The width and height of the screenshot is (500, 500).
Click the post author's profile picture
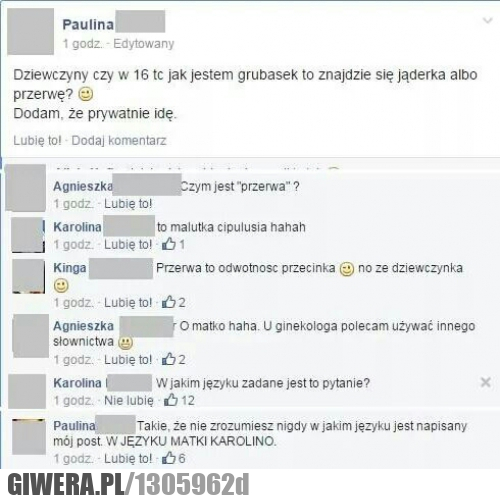pos(30,31)
